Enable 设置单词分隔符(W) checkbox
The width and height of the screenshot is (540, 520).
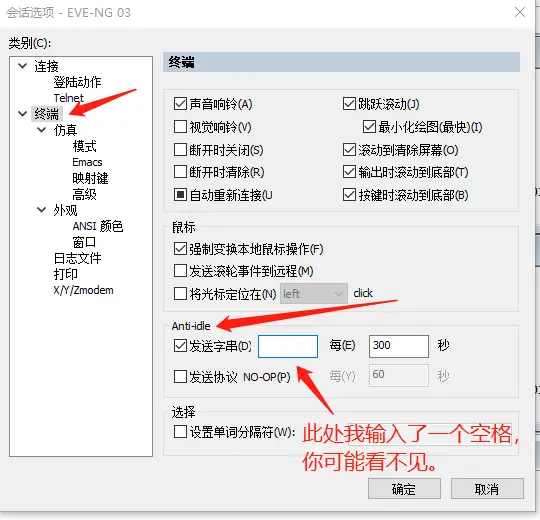pyautogui.click(x=180, y=431)
